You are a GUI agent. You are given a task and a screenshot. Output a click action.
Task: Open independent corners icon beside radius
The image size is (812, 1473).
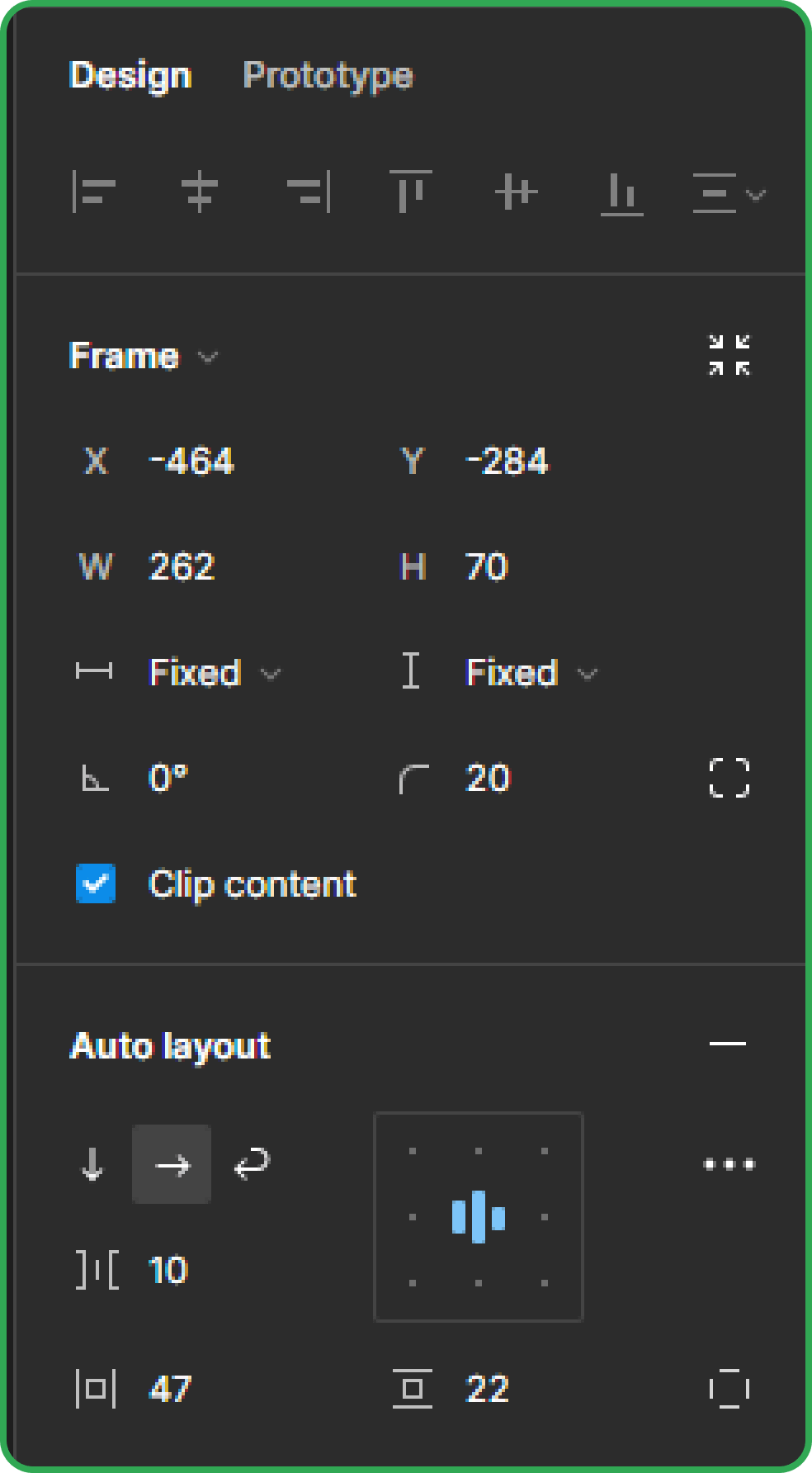pos(729,778)
